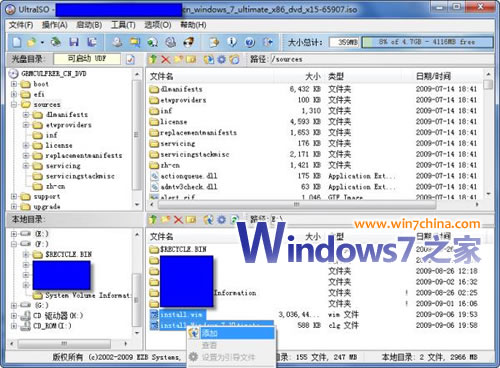Collapse drive (F:) in the local tree
The height and width of the screenshot is (368, 500).
click(14, 244)
